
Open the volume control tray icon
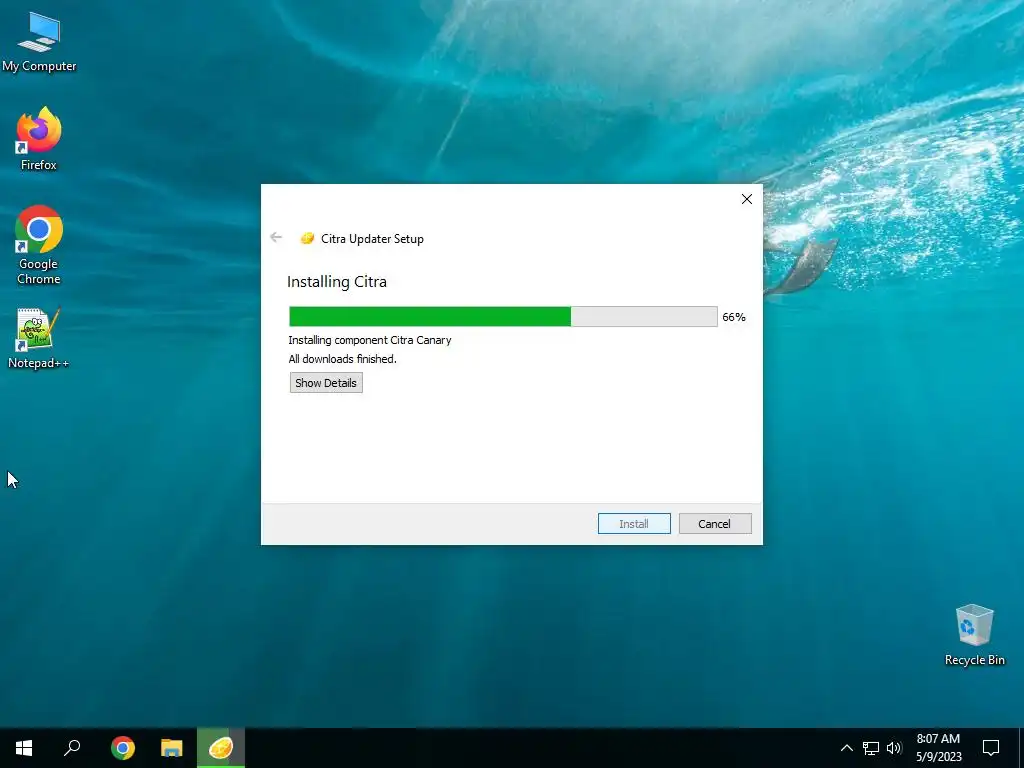tap(894, 748)
